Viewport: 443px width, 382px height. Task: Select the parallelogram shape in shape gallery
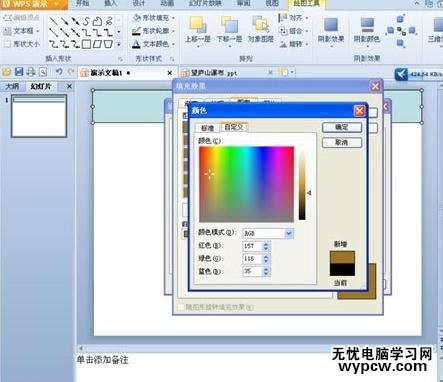(x=97, y=44)
